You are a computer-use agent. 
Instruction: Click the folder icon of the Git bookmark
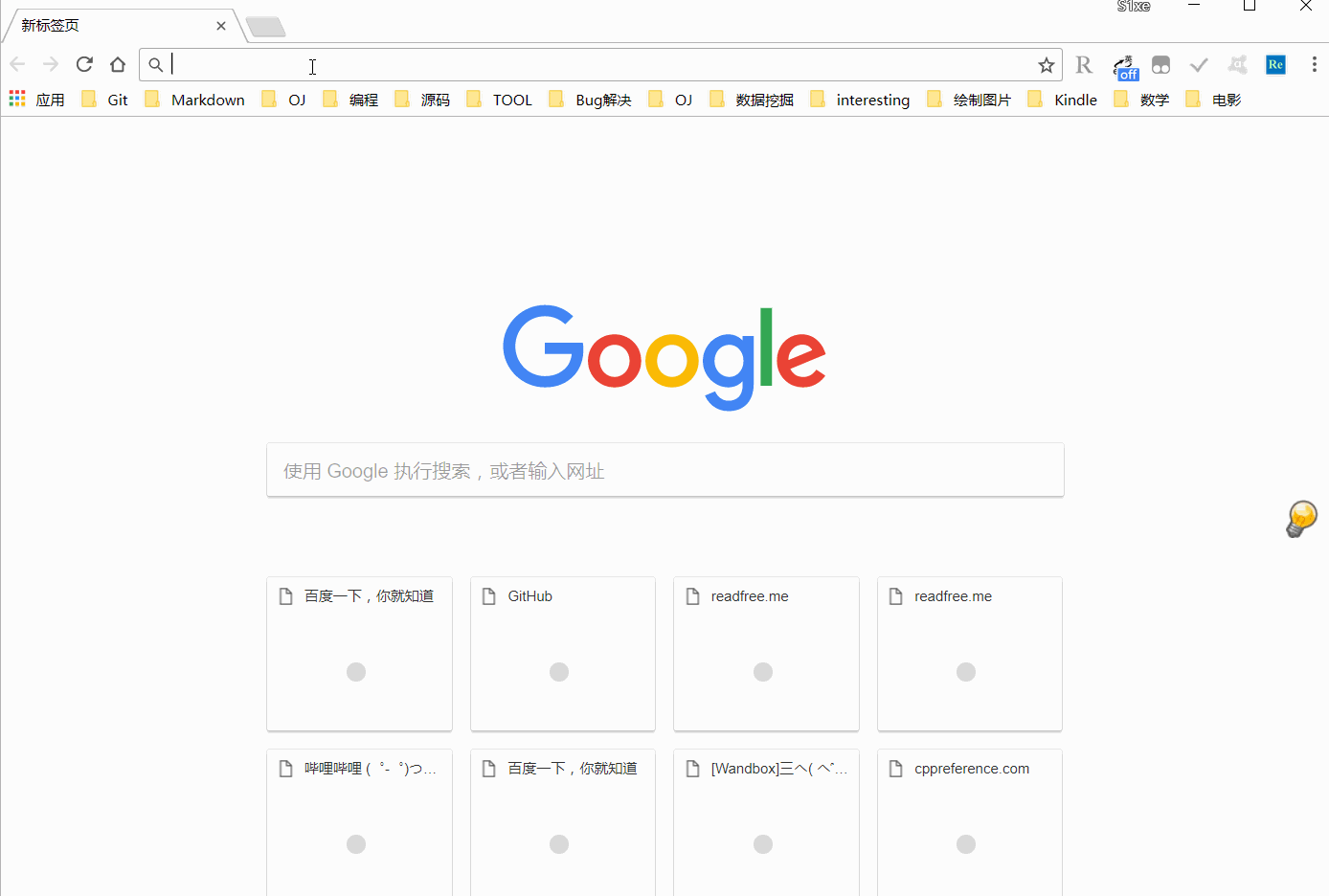(89, 99)
